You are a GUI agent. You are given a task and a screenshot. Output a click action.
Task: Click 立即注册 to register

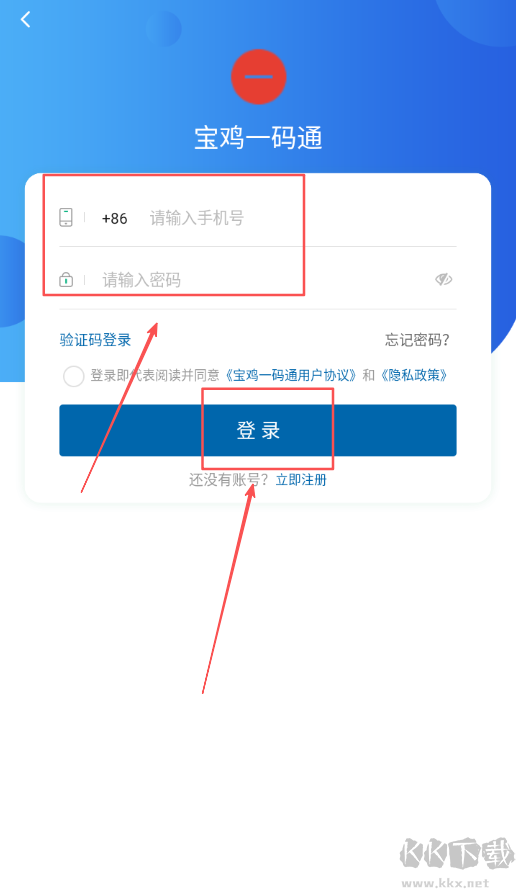click(301, 480)
